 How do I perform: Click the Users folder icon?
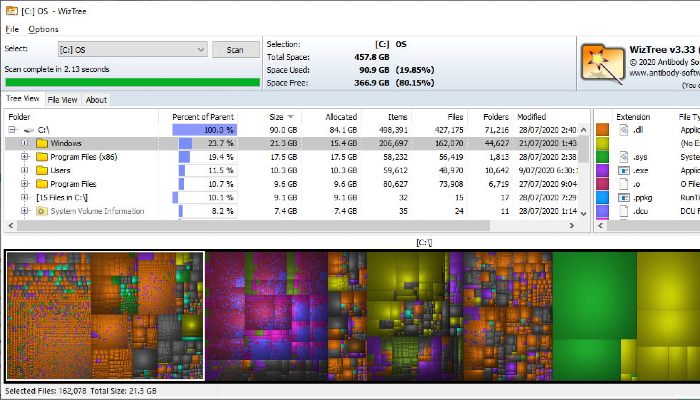(x=42, y=170)
